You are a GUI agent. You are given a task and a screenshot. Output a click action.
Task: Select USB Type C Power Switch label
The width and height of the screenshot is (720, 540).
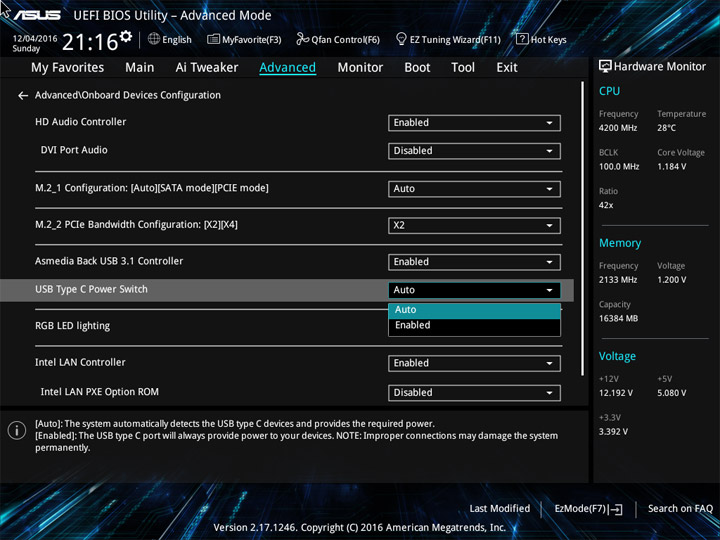coord(91,289)
